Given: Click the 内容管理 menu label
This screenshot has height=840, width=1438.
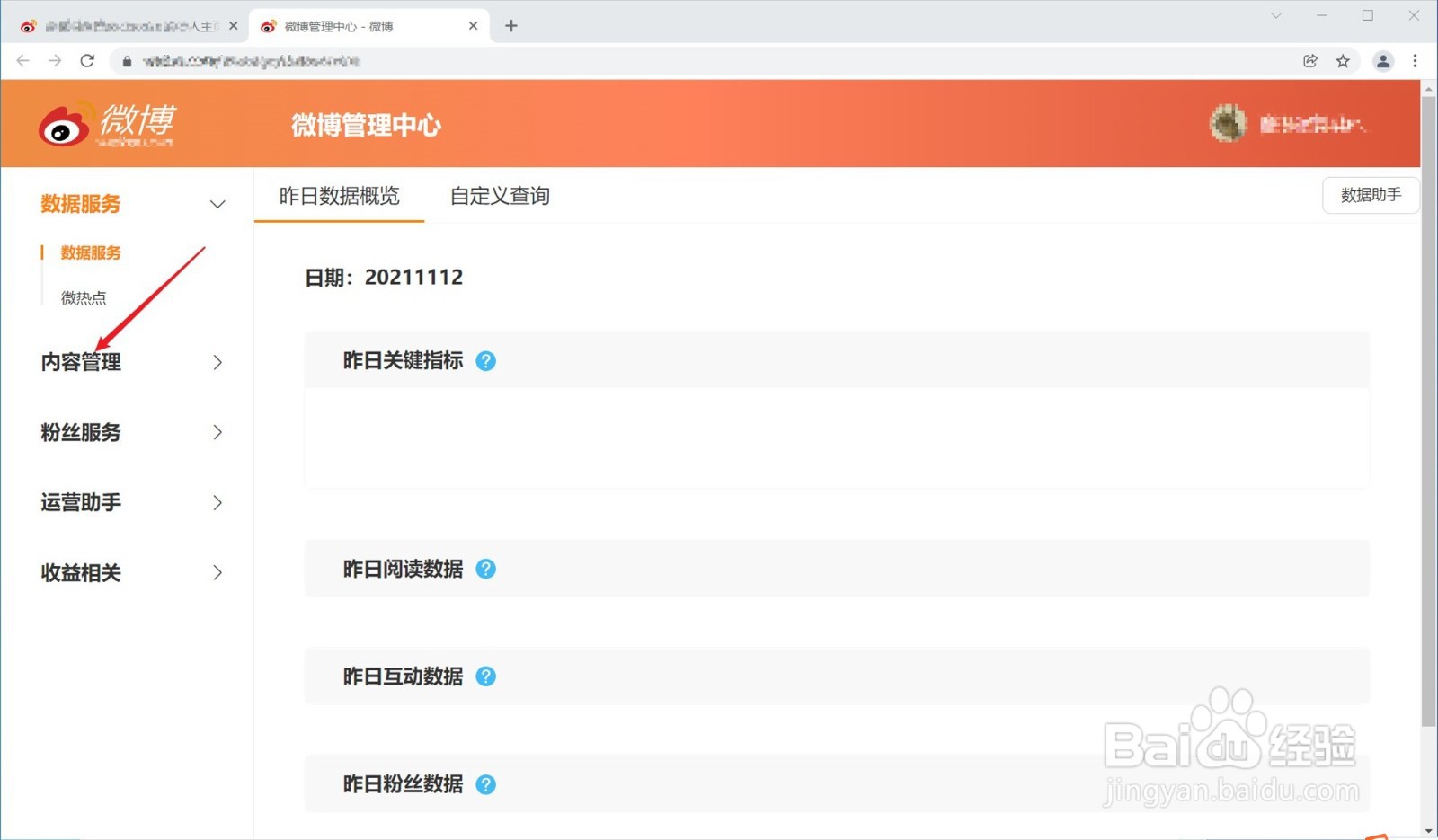Looking at the screenshot, I should [x=81, y=362].
